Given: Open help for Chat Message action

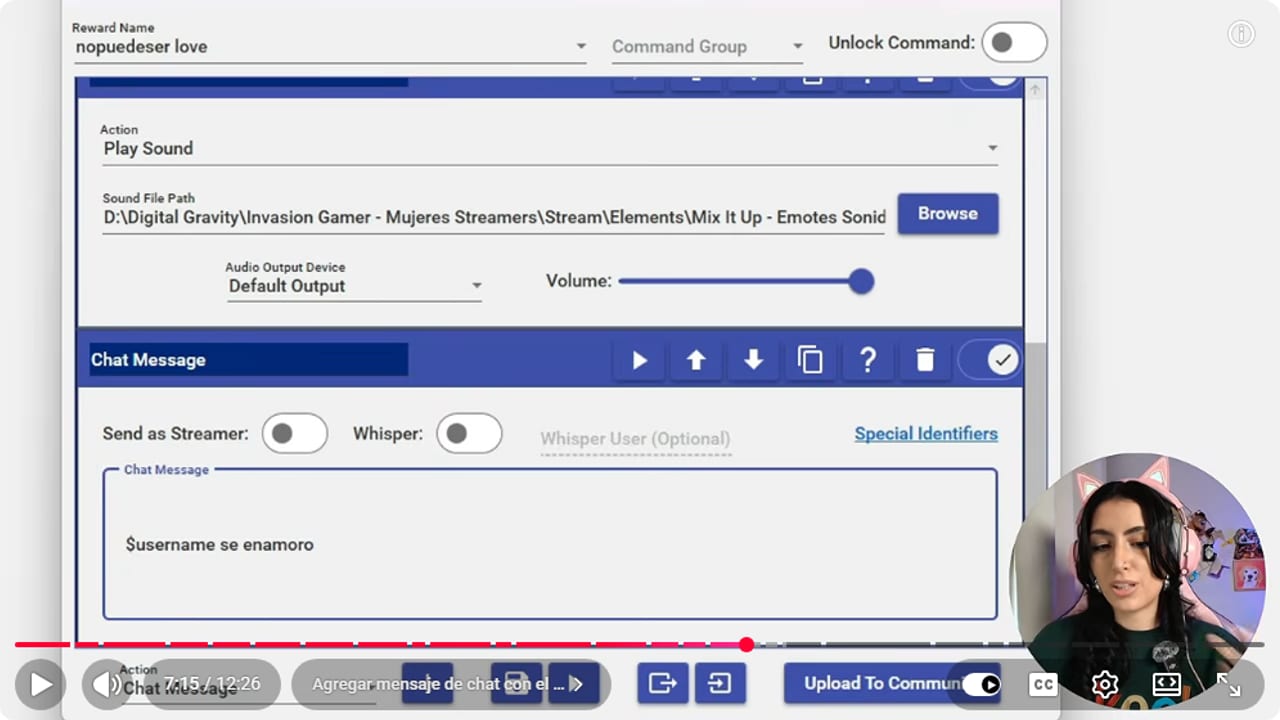Looking at the screenshot, I should (x=868, y=360).
